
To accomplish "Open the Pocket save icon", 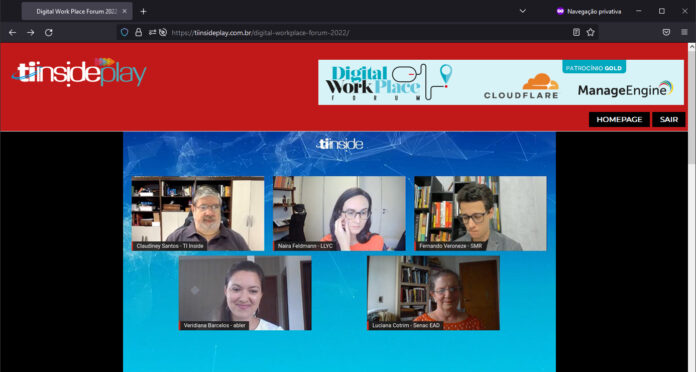I will tap(666, 32).
